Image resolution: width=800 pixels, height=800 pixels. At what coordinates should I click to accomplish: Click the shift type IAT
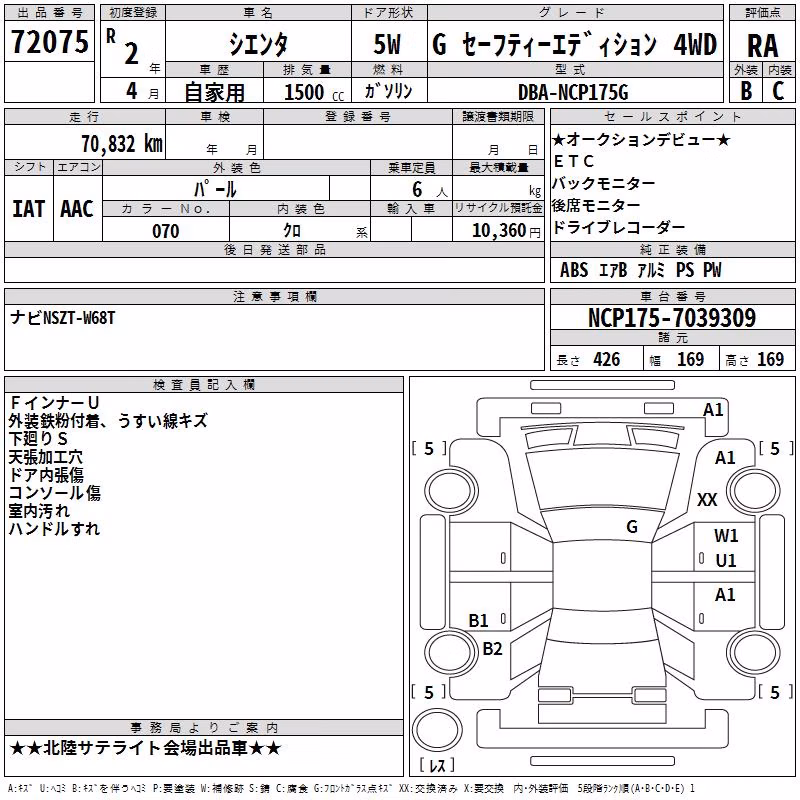point(29,209)
